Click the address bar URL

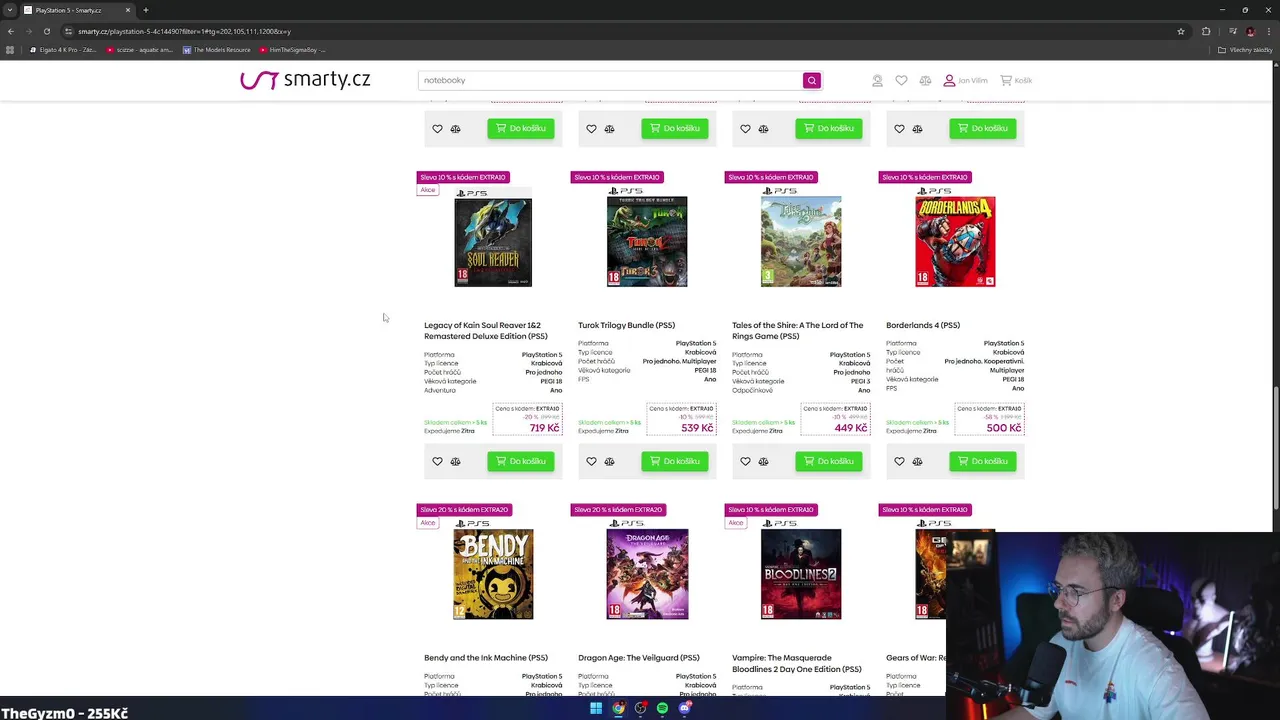[x=184, y=31]
